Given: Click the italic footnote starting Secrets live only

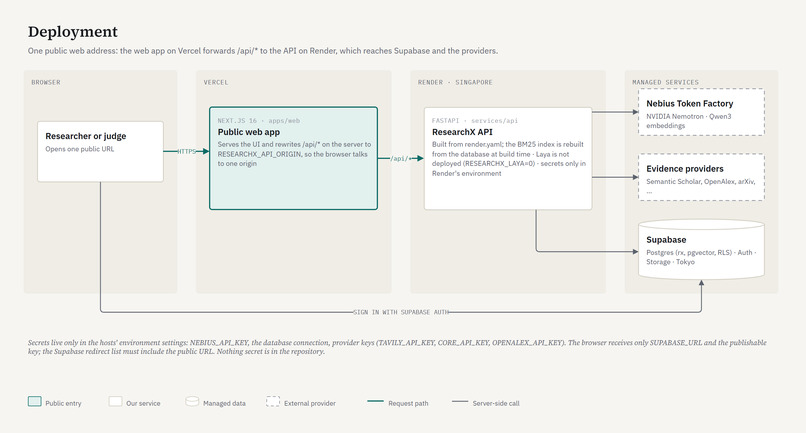Looking at the screenshot, I should (x=397, y=347).
